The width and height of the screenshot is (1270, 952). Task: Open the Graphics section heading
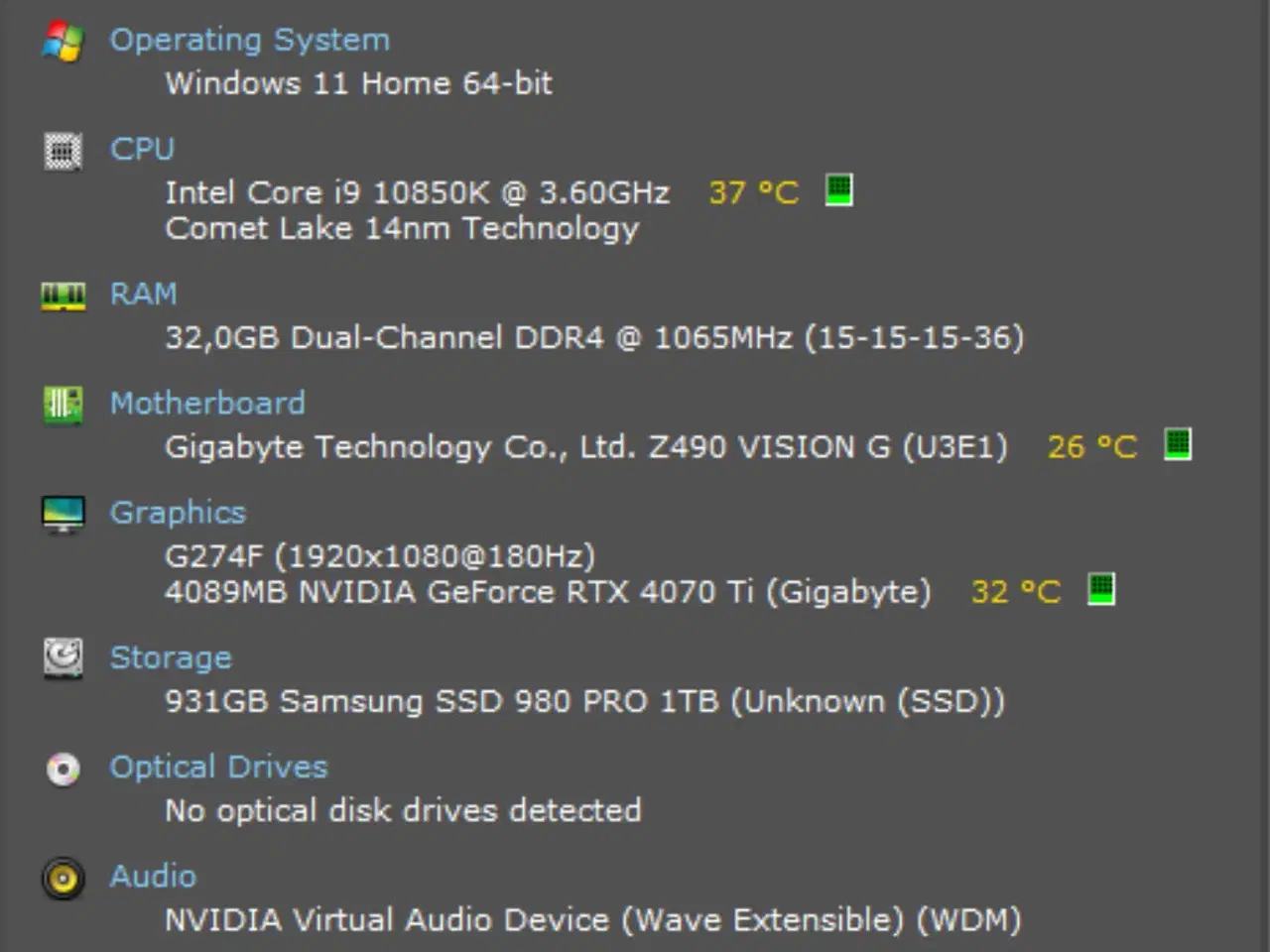click(x=178, y=513)
